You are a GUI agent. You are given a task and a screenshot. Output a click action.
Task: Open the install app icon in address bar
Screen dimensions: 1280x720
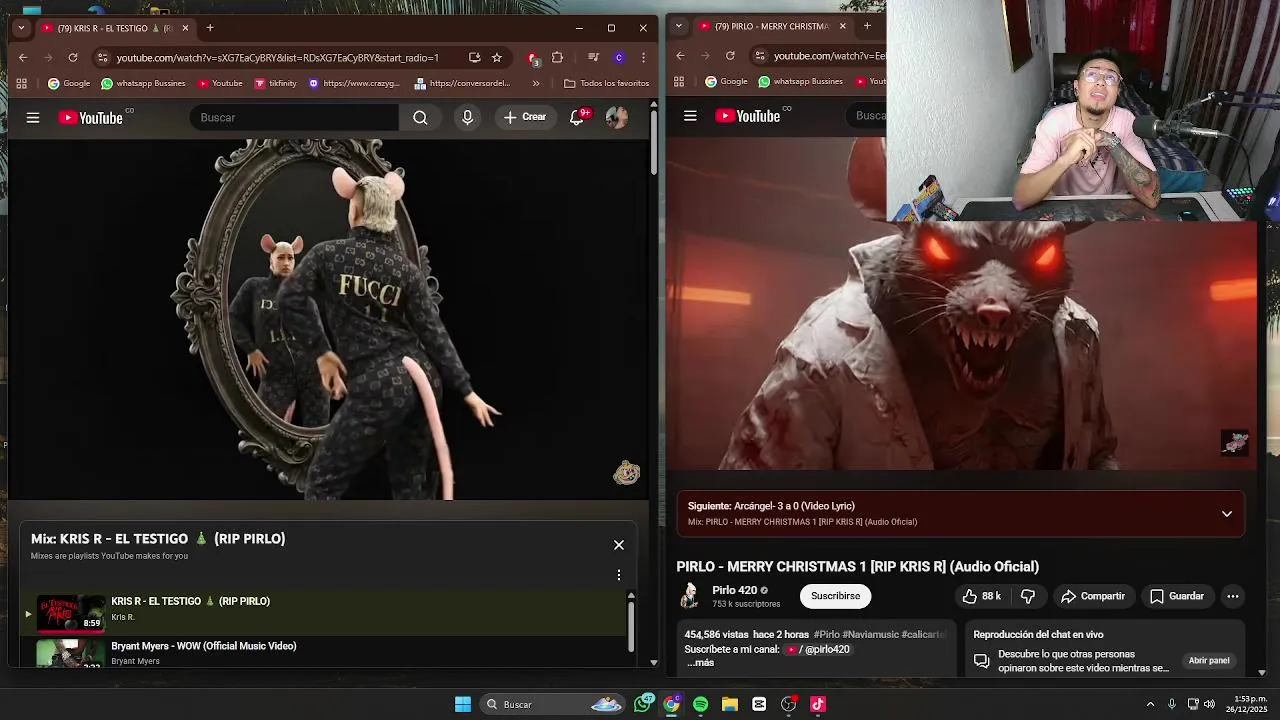pyautogui.click(x=474, y=58)
